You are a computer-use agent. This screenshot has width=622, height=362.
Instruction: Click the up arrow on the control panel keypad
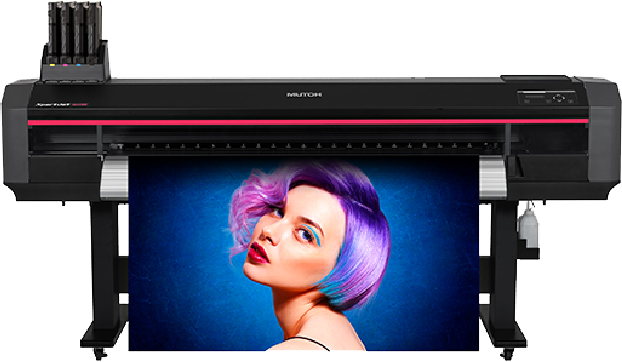click(x=559, y=95)
